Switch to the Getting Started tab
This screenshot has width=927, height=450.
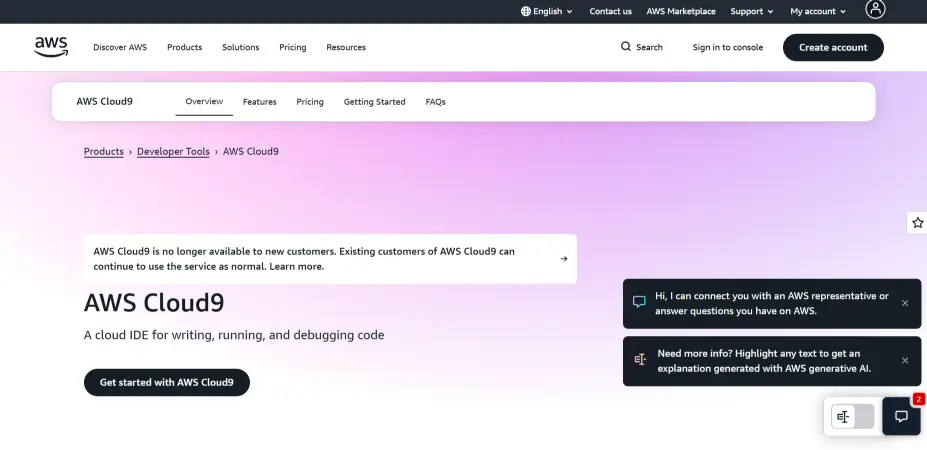click(x=374, y=102)
